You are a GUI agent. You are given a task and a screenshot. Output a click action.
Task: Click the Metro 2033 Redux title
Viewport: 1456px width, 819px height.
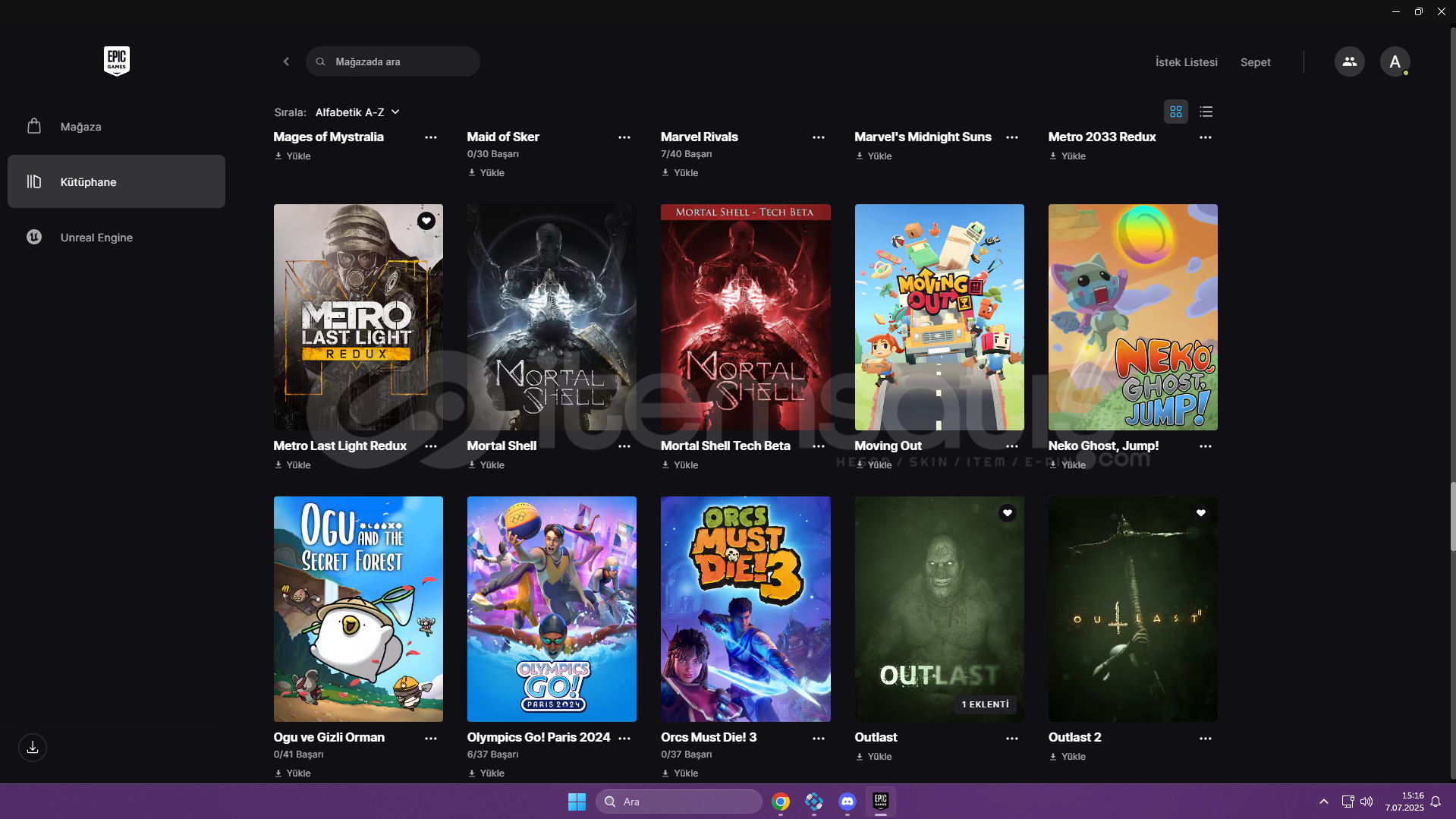[1102, 137]
